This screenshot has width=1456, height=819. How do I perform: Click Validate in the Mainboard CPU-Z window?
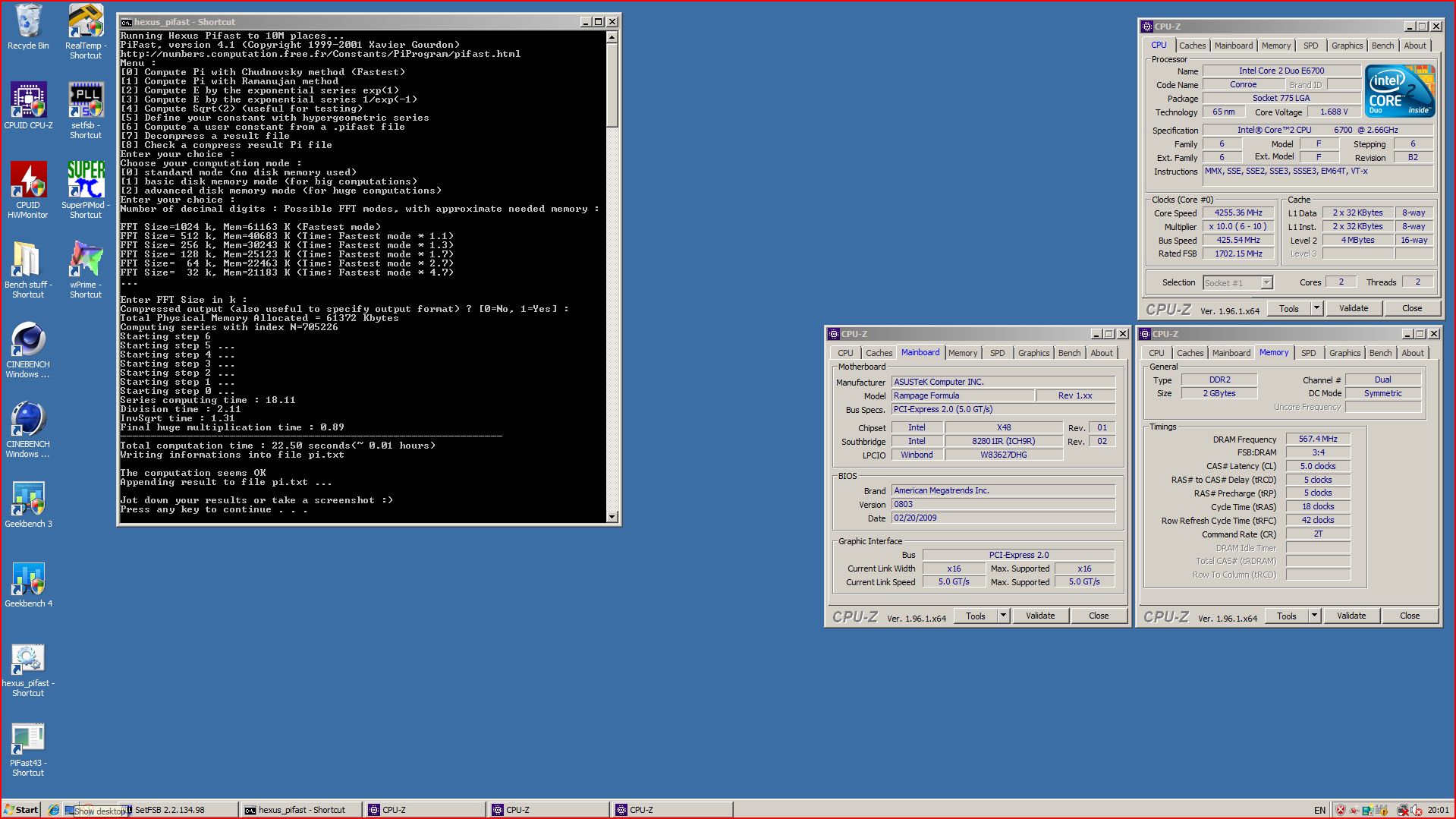click(1039, 616)
